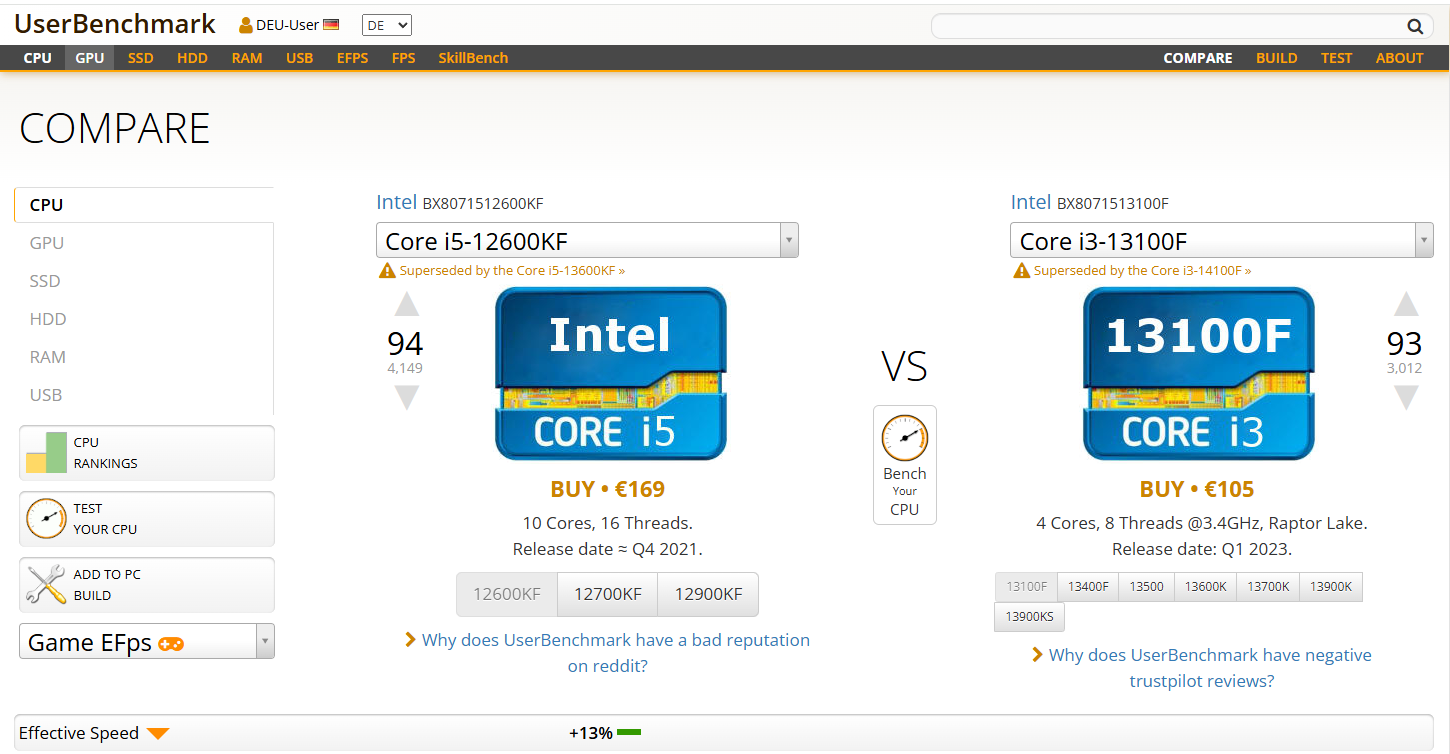Click the Intel brand link above i3-13100F

(1030, 202)
